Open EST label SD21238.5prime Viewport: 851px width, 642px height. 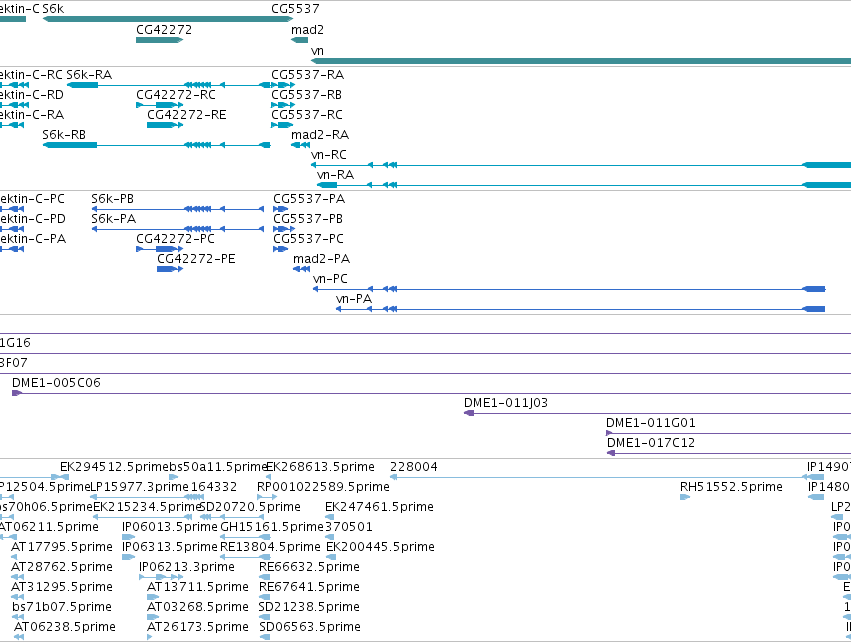309,608
